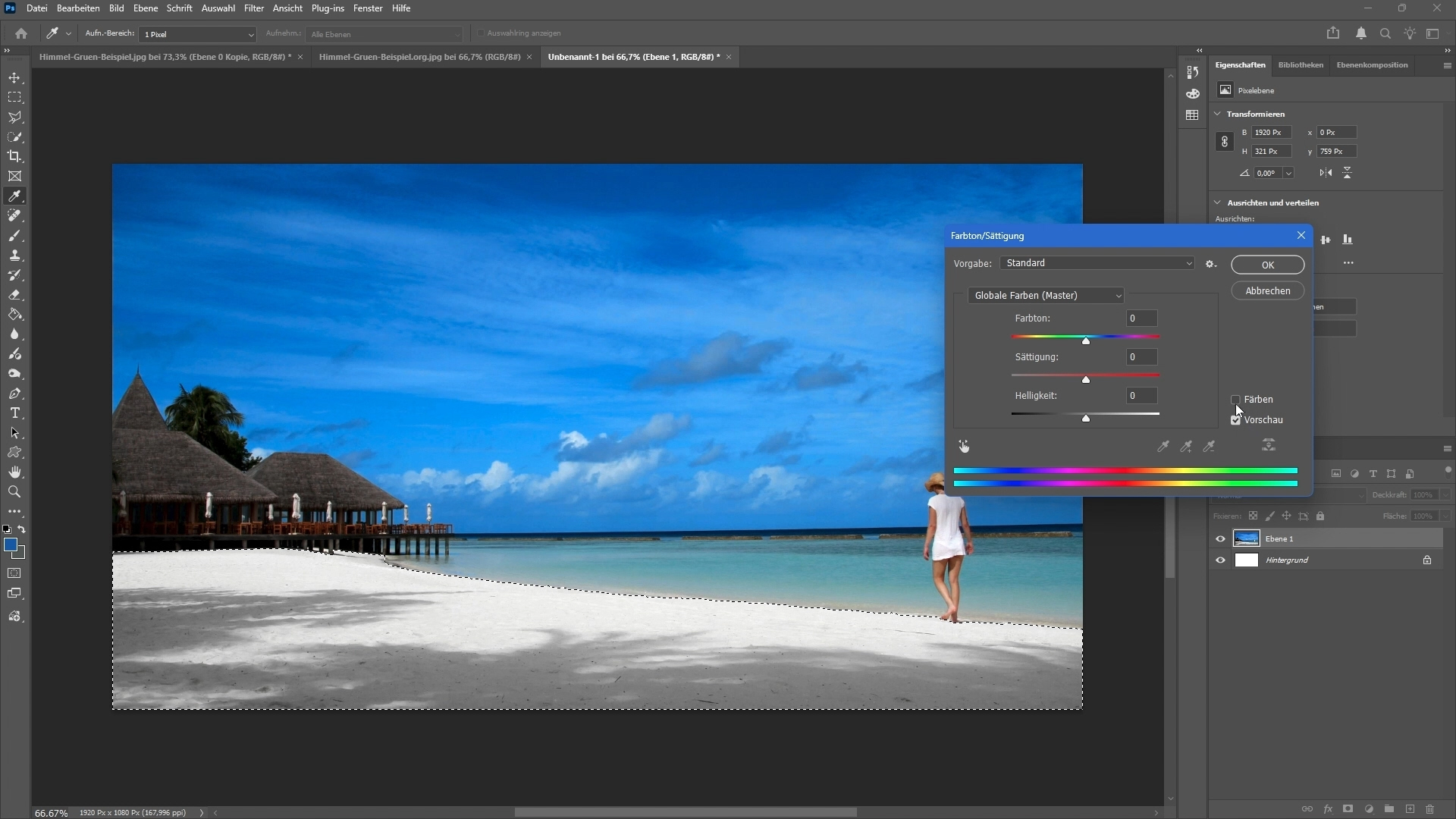Screen dimensions: 1456x819
Task: Click the Sättigung slider handle
Action: (1086, 379)
